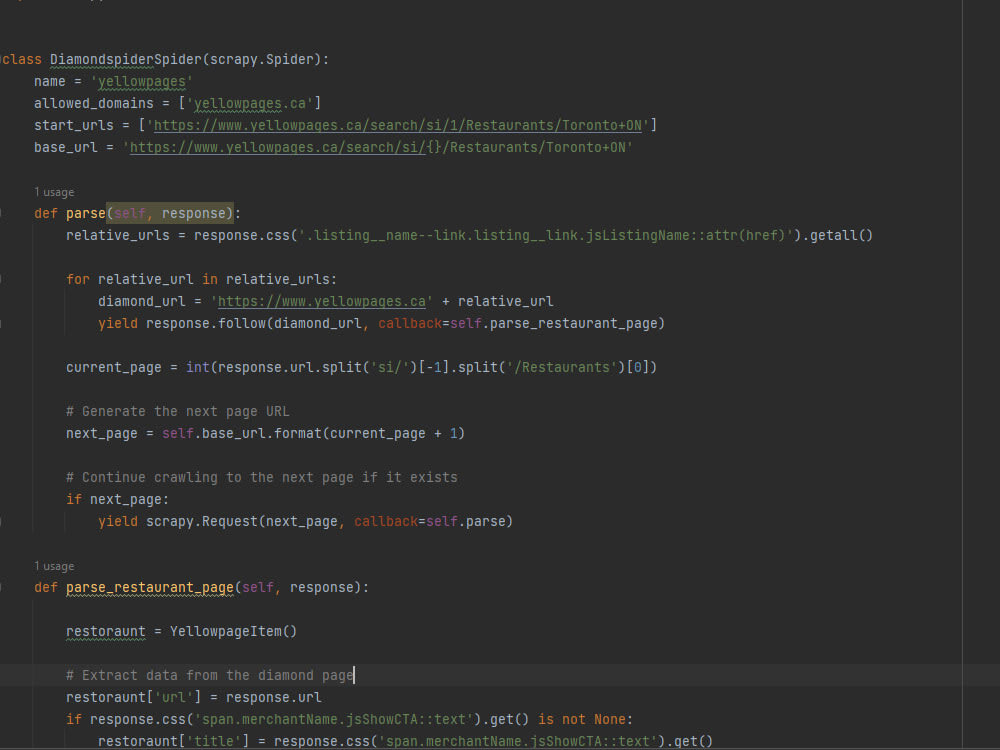The image size is (1000, 750).
Task: Click the '# Generate the next page URL' comment
Action: tap(177, 411)
